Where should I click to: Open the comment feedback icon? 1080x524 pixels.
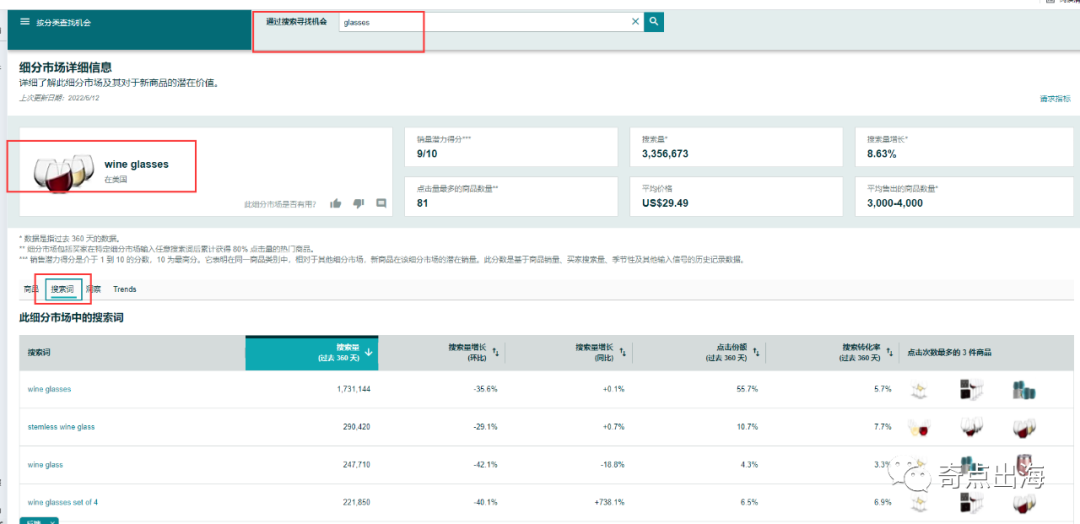[381, 203]
